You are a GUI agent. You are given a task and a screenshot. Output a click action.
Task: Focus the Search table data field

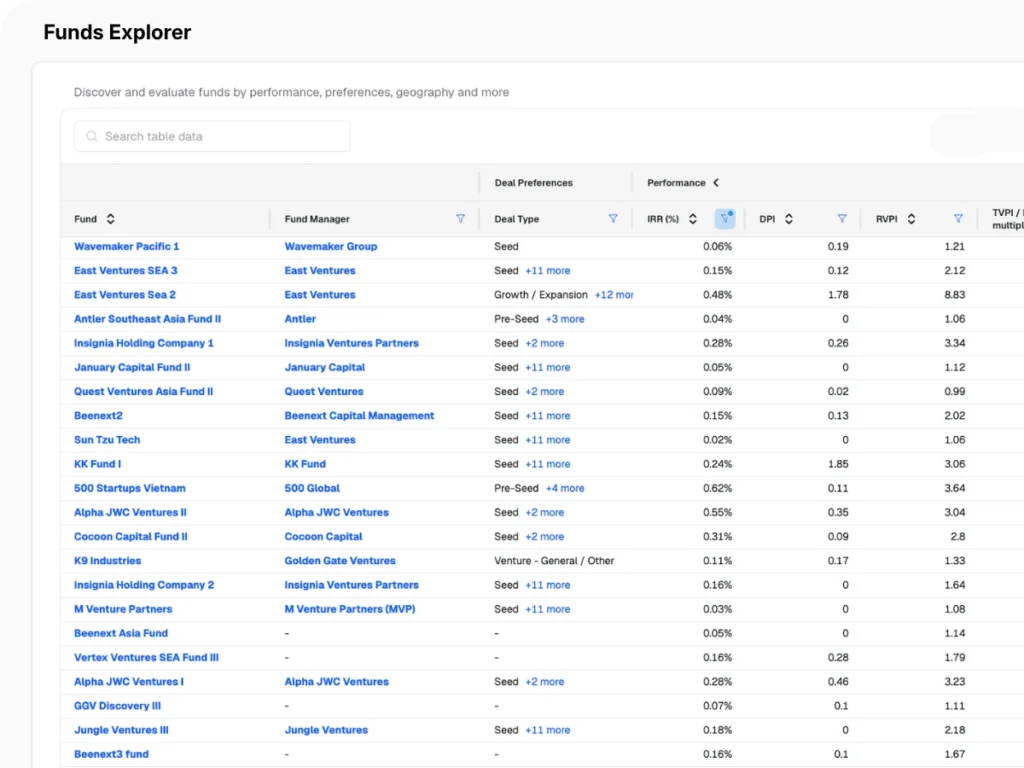pyautogui.click(x=212, y=136)
